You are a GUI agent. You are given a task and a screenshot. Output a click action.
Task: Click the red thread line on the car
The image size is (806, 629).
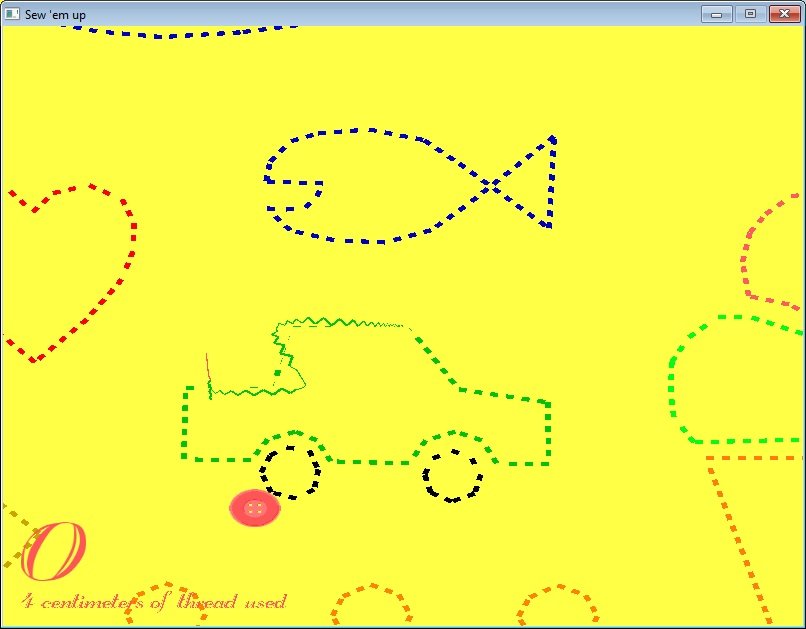point(208,372)
